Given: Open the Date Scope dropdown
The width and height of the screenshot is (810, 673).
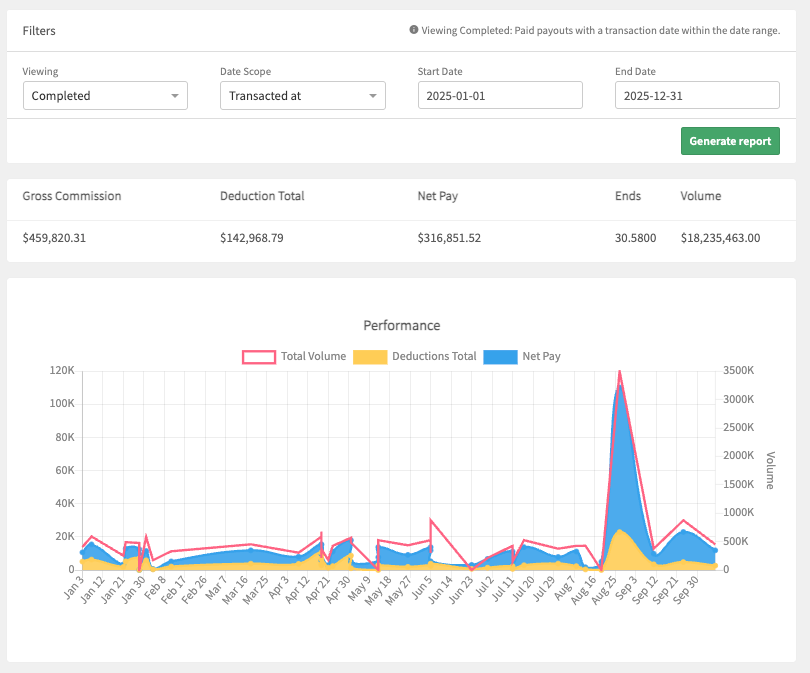Looking at the screenshot, I should coord(303,96).
